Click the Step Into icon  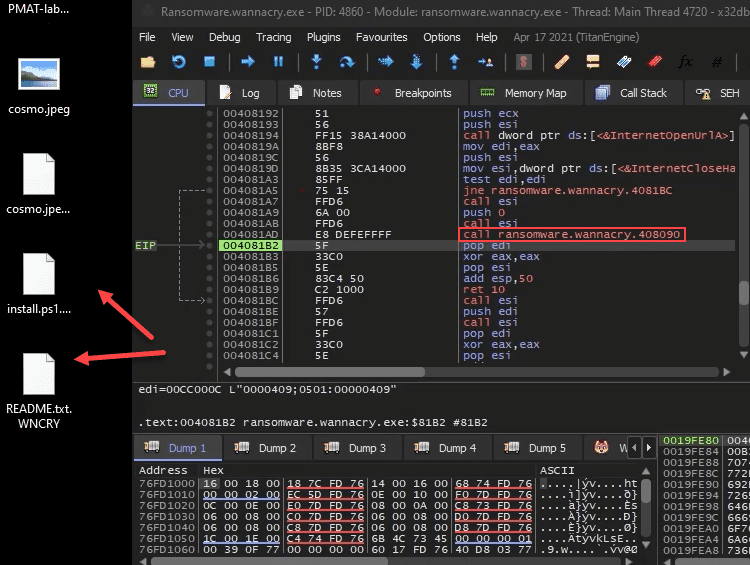(x=316, y=62)
